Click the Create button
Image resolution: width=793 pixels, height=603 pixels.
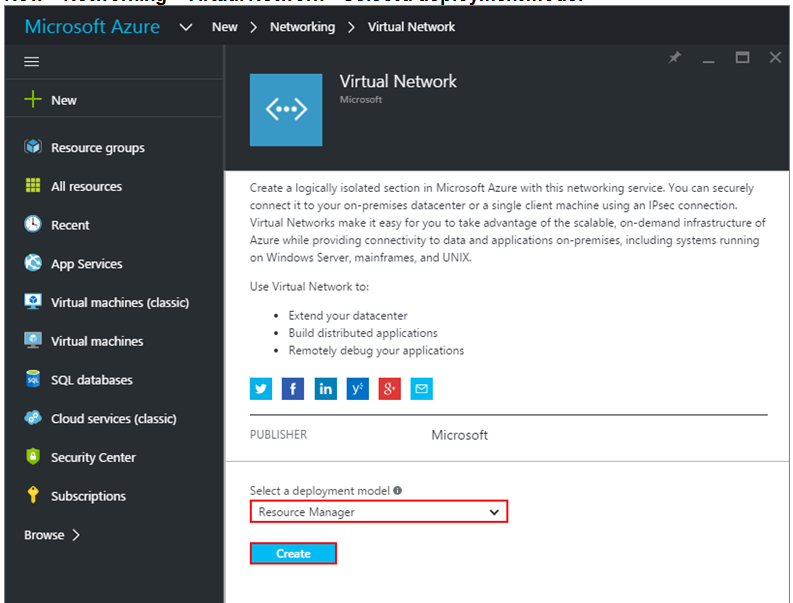coord(293,553)
